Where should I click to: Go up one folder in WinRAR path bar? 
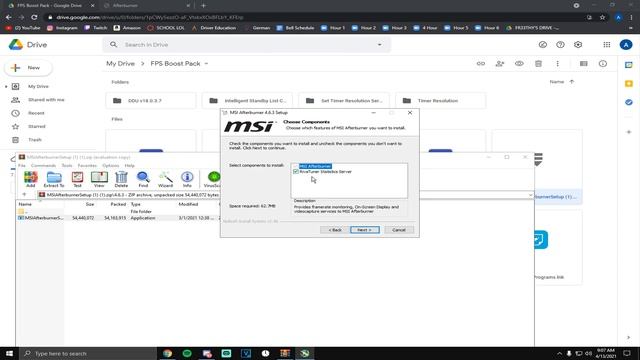pos(24,195)
